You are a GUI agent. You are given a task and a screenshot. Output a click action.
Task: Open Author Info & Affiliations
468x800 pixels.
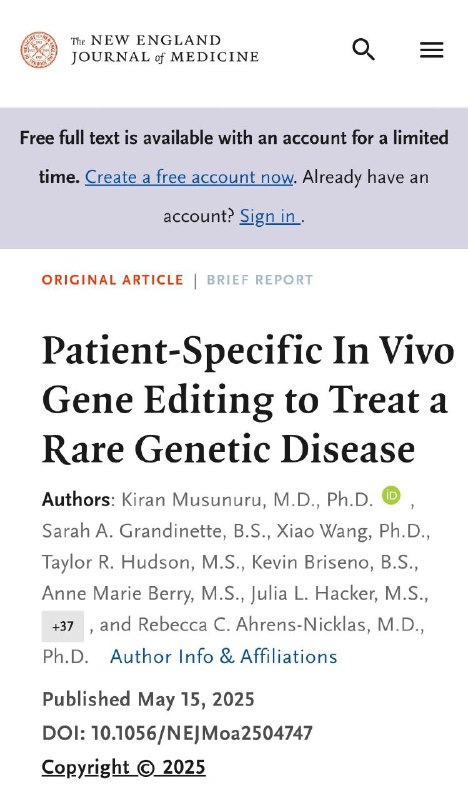click(x=224, y=656)
